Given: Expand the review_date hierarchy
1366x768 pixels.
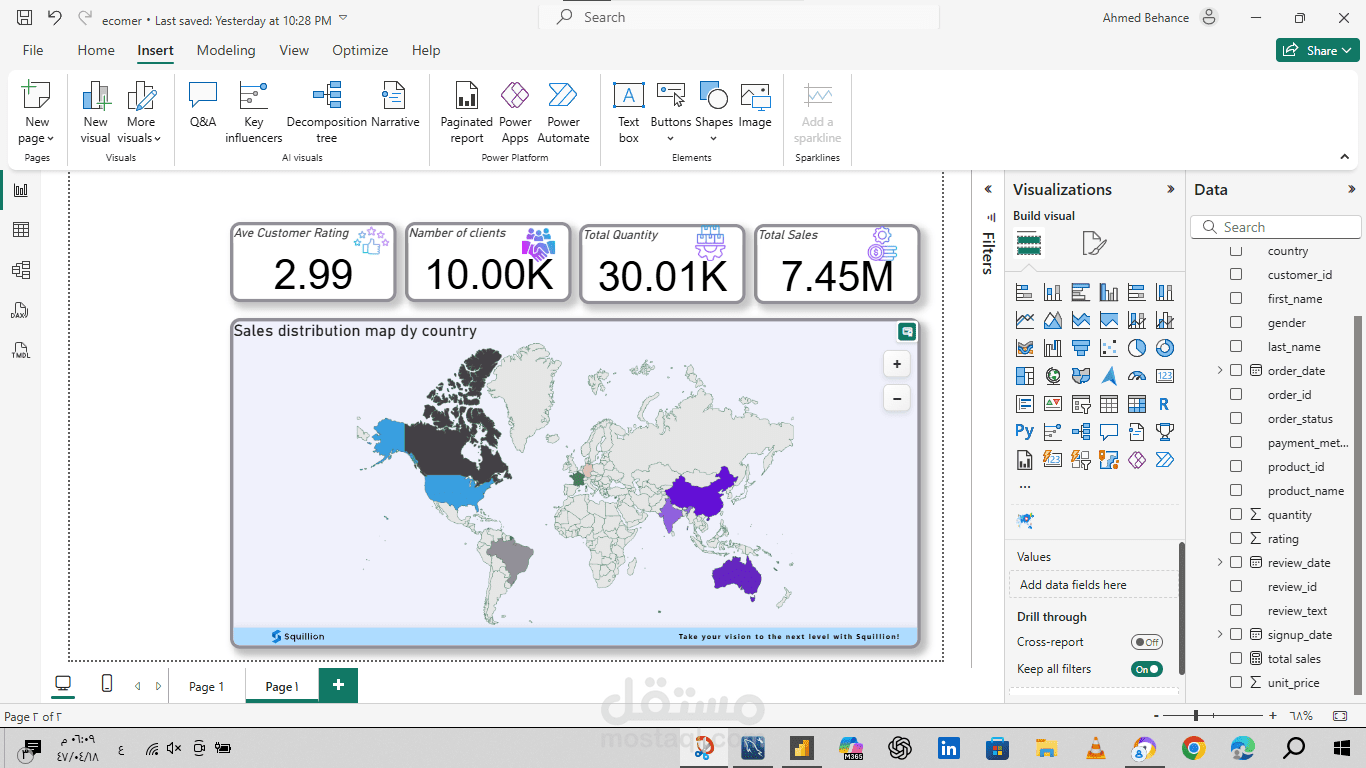Looking at the screenshot, I should [x=1220, y=563].
